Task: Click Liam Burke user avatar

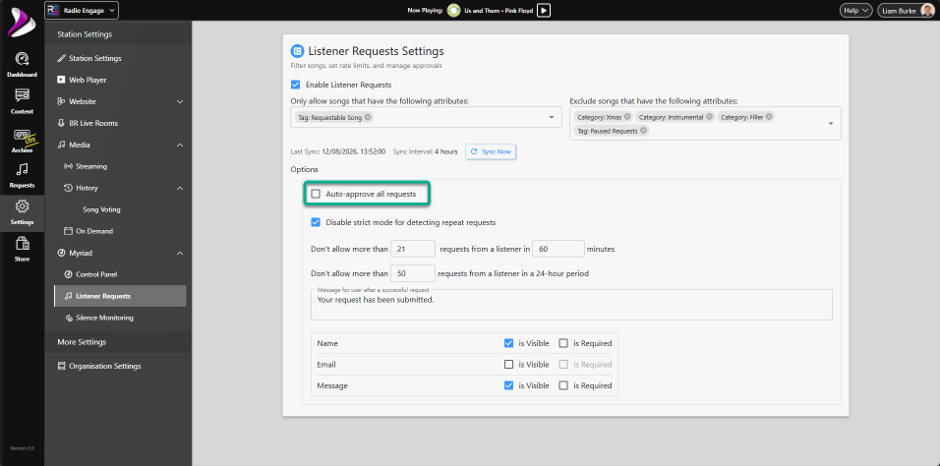Action: 927,10
